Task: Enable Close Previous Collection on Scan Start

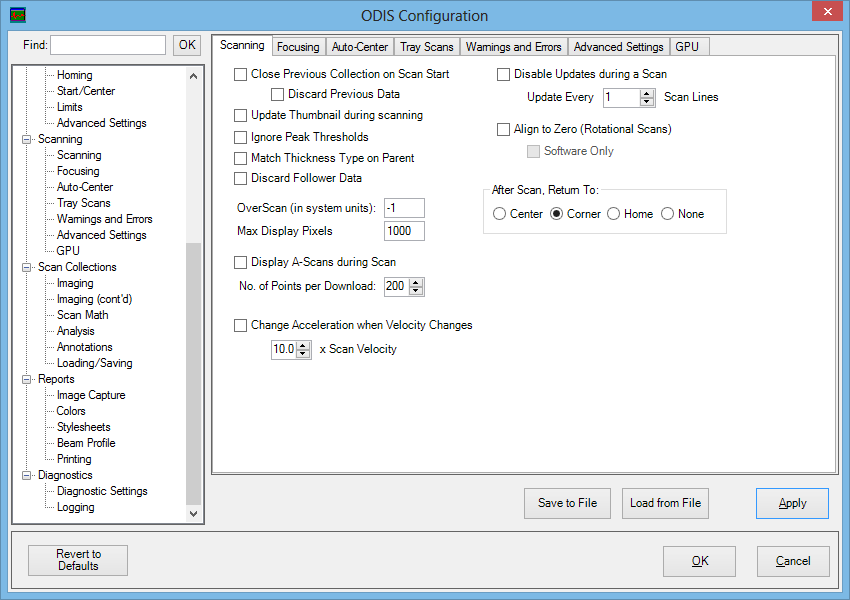Action: 240,74
